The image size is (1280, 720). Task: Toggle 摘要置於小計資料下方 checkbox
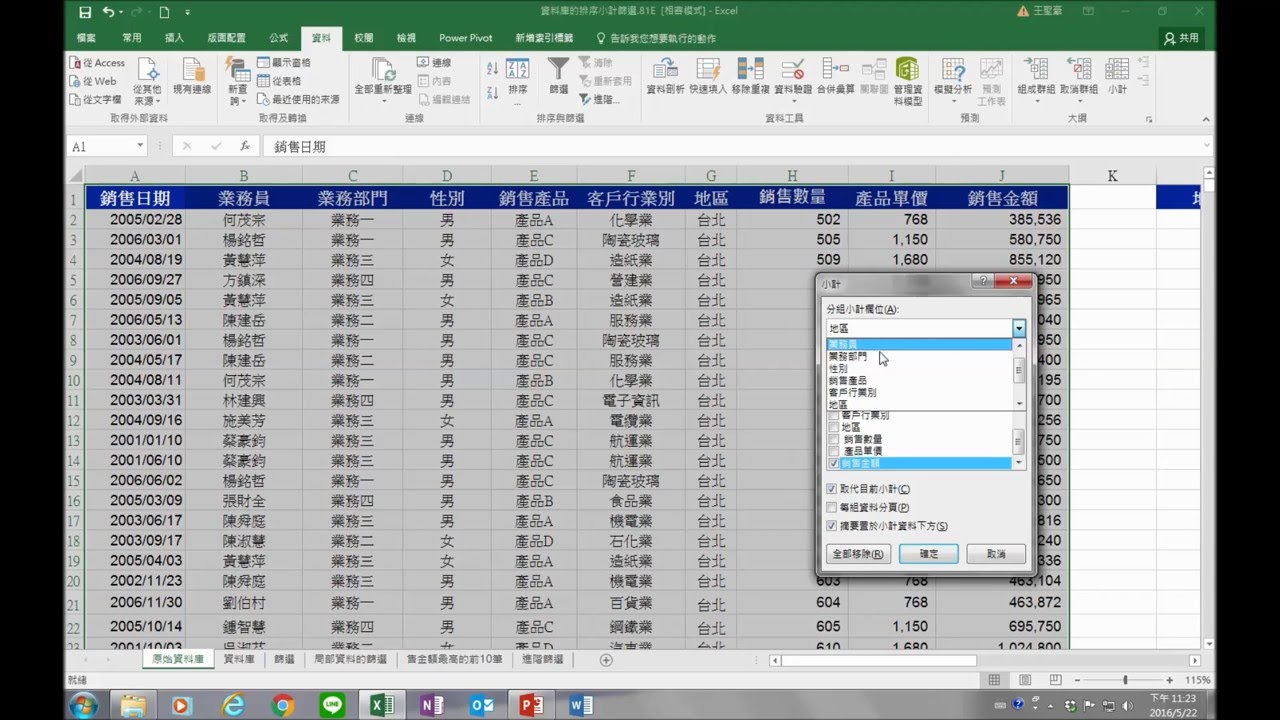pos(832,526)
